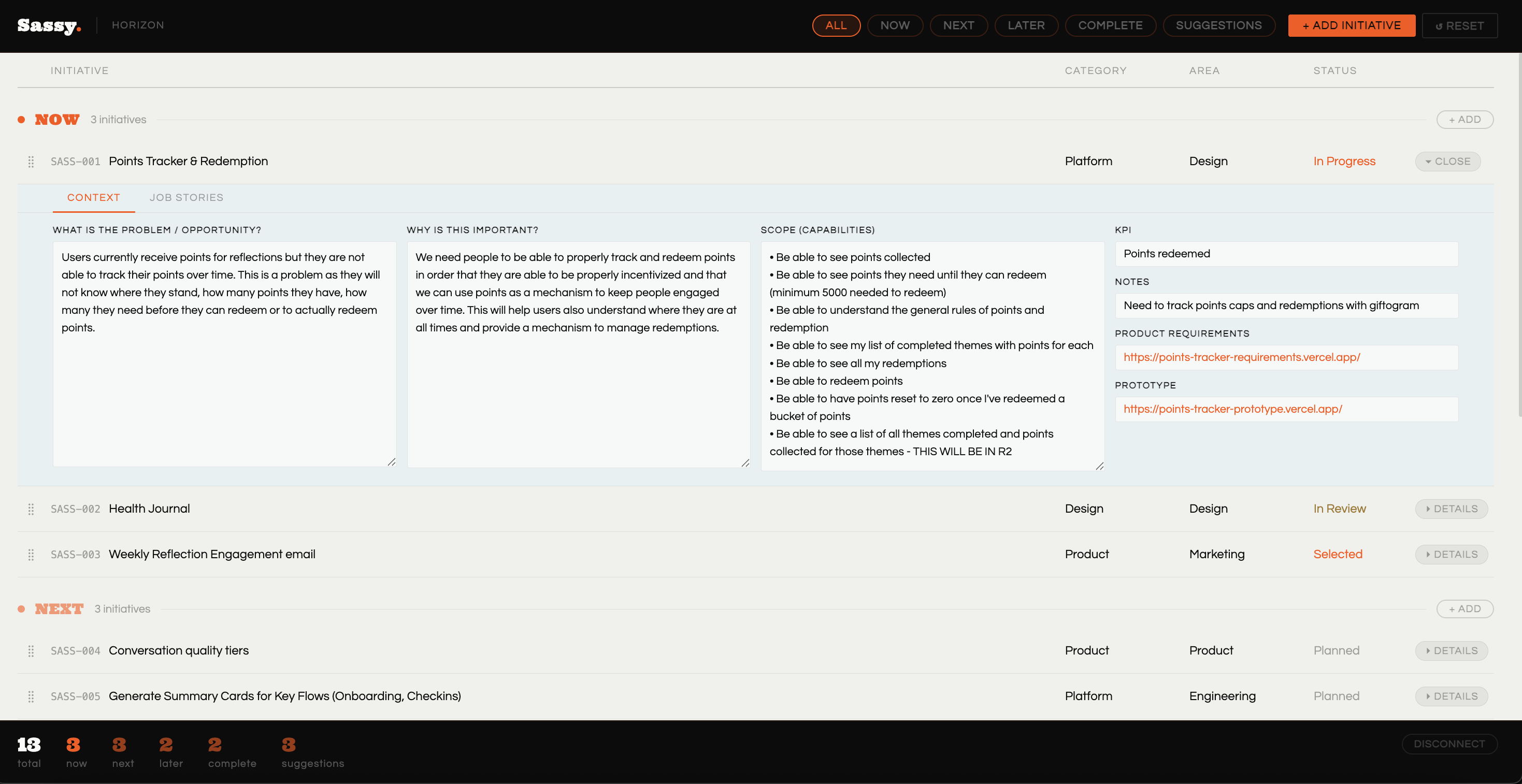Click the 'Points Tracker & Redemption' title

tap(188, 161)
